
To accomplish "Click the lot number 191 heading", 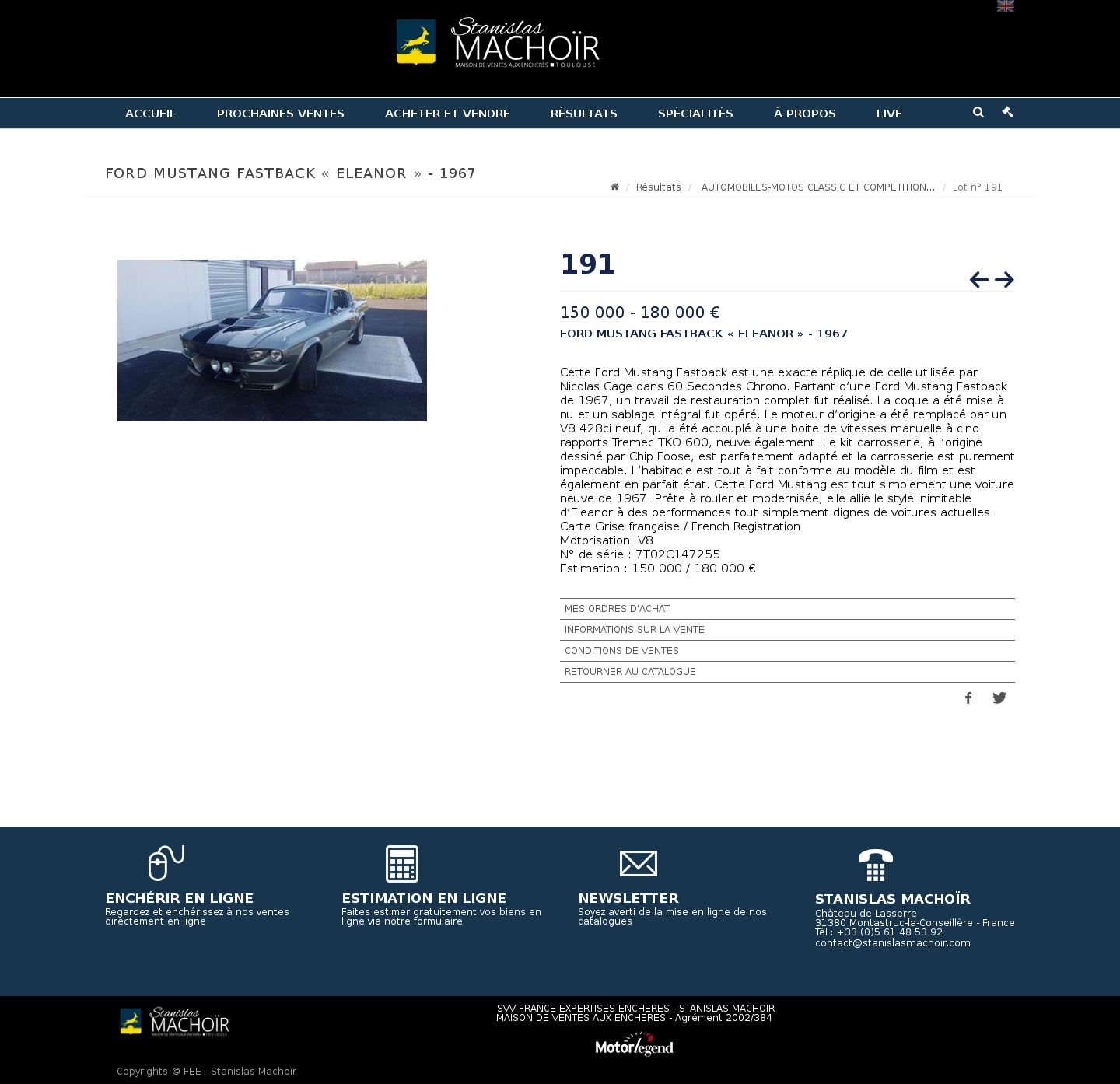I will point(588,264).
